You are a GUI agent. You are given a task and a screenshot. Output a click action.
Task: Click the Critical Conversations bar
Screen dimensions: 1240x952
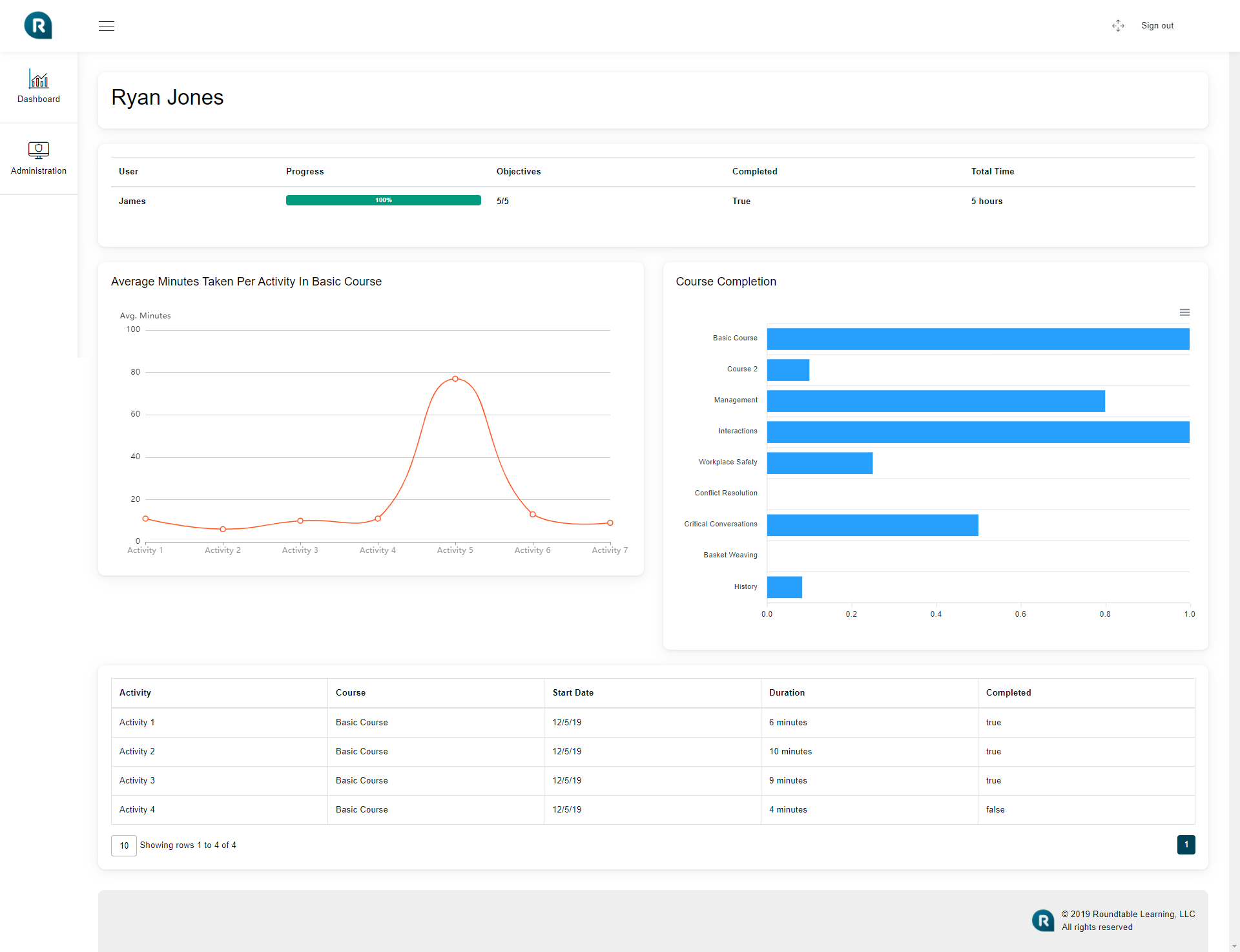point(872,525)
